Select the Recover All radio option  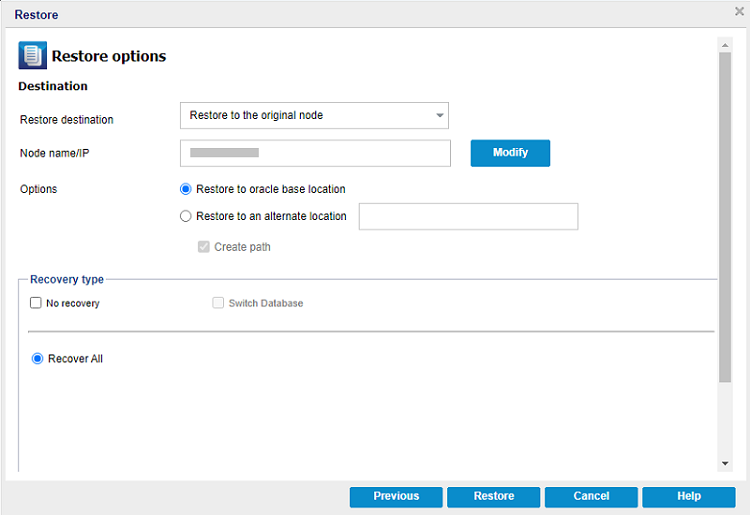tap(38, 359)
